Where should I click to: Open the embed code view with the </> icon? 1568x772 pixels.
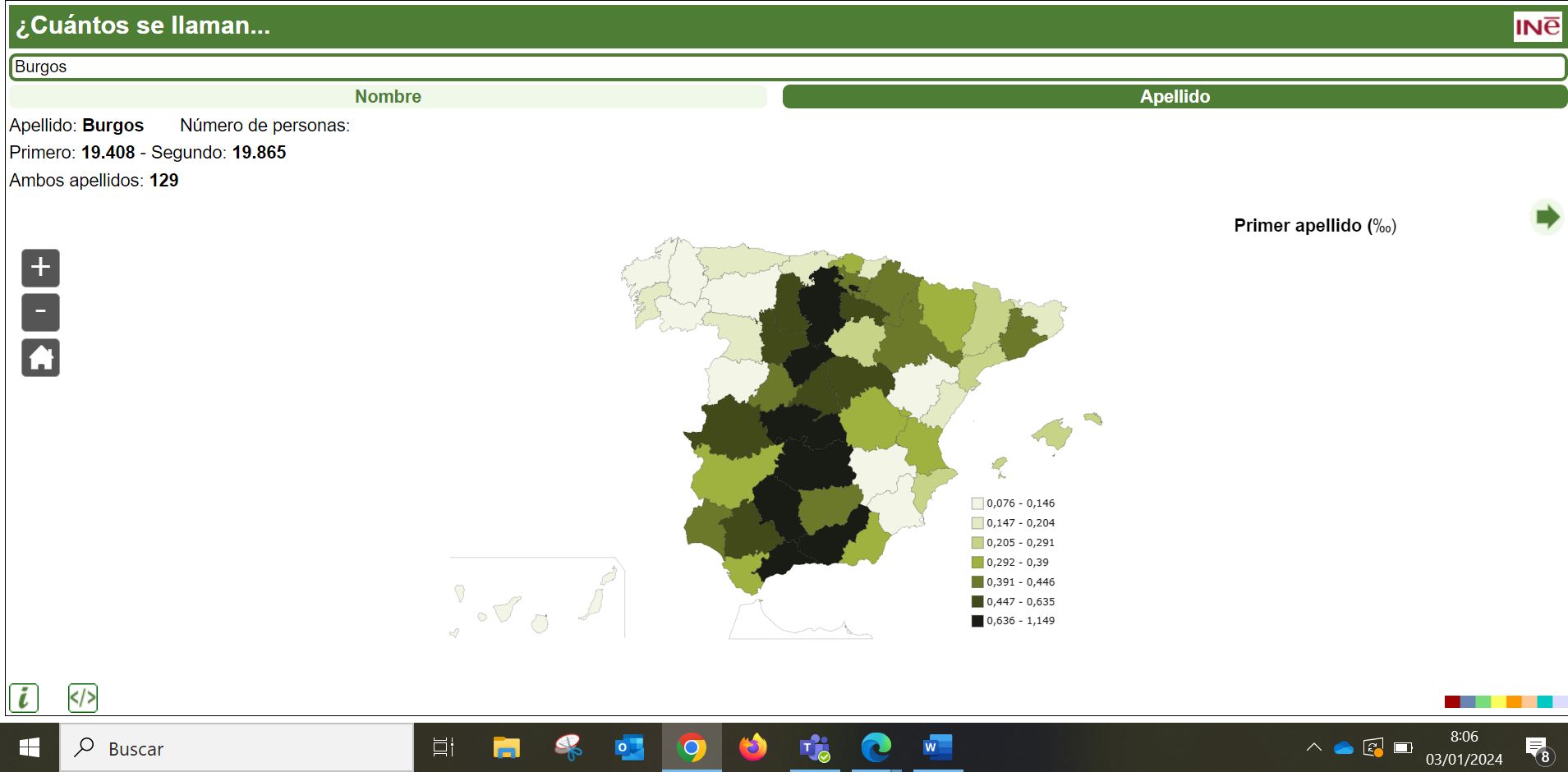82,697
